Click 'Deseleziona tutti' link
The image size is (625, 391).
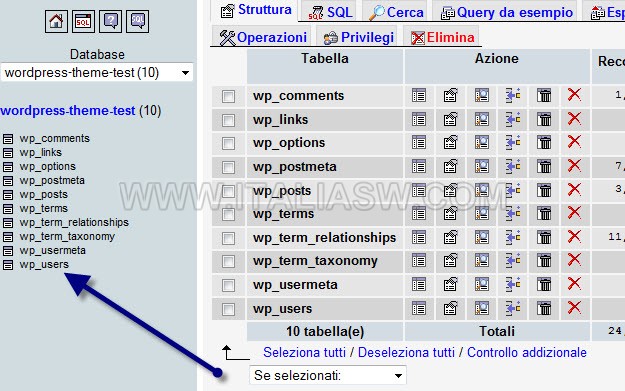coord(406,352)
